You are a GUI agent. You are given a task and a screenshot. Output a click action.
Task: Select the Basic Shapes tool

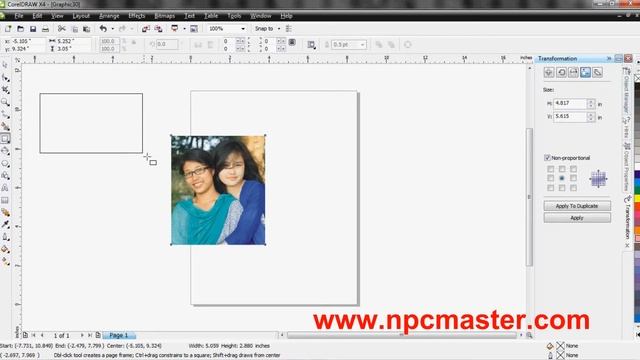(5, 176)
